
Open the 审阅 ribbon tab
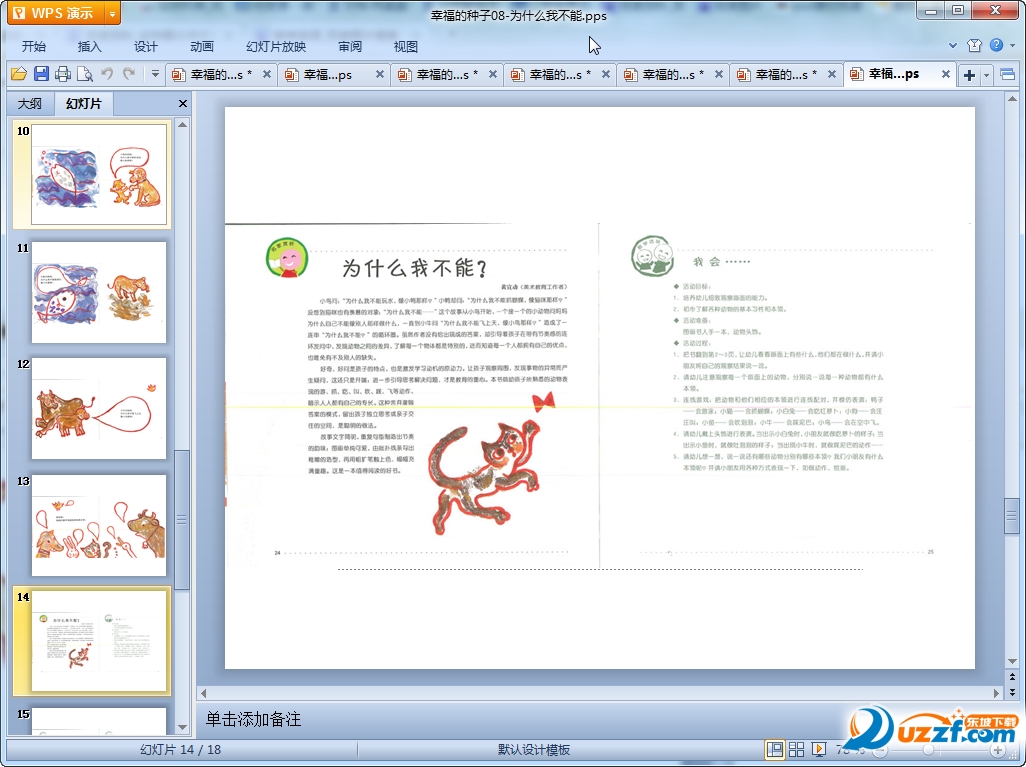350,46
